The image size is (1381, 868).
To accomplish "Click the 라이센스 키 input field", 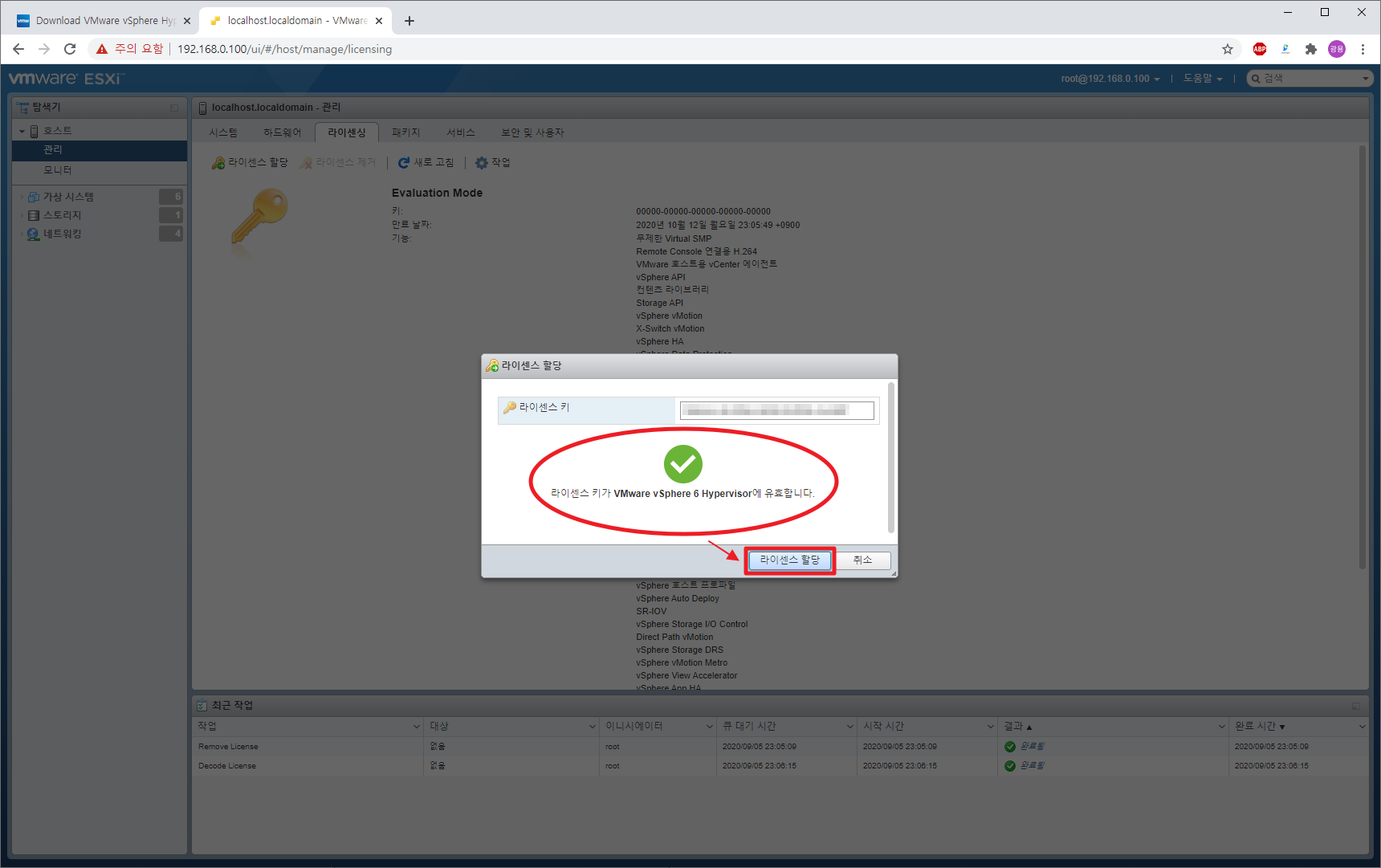I will coord(777,410).
